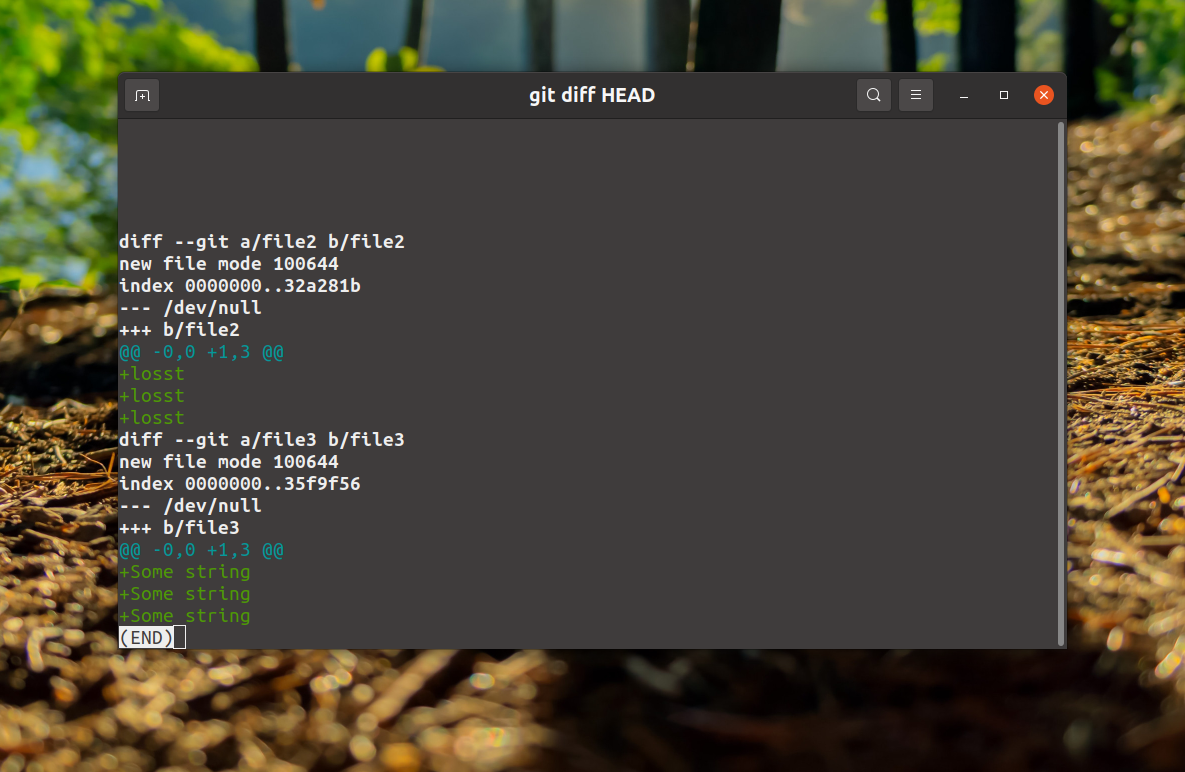Minimize the terminal window
This screenshot has height=772, width=1185.
964,95
